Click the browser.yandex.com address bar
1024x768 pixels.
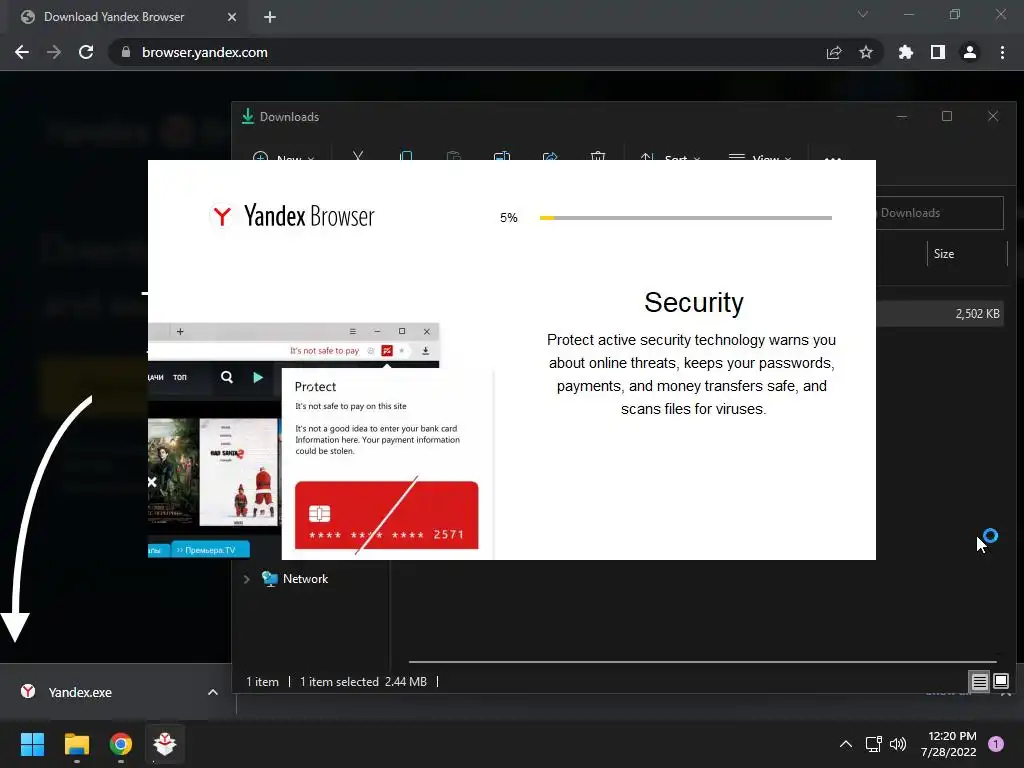tap(496, 52)
